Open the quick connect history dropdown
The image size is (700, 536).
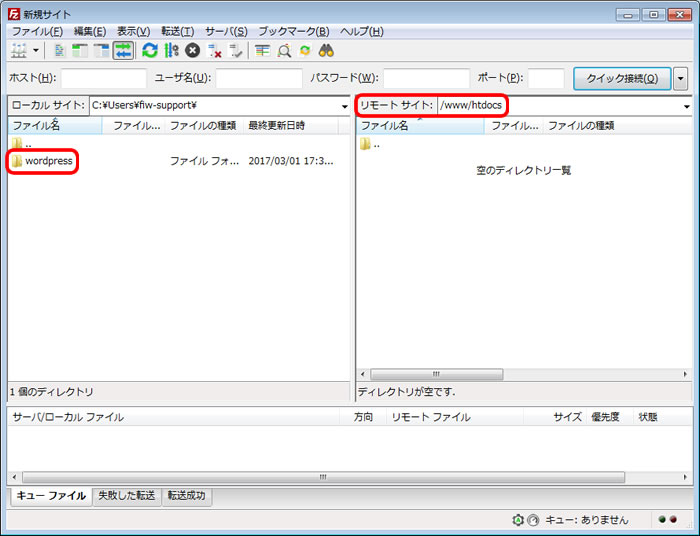pos(680,79)
